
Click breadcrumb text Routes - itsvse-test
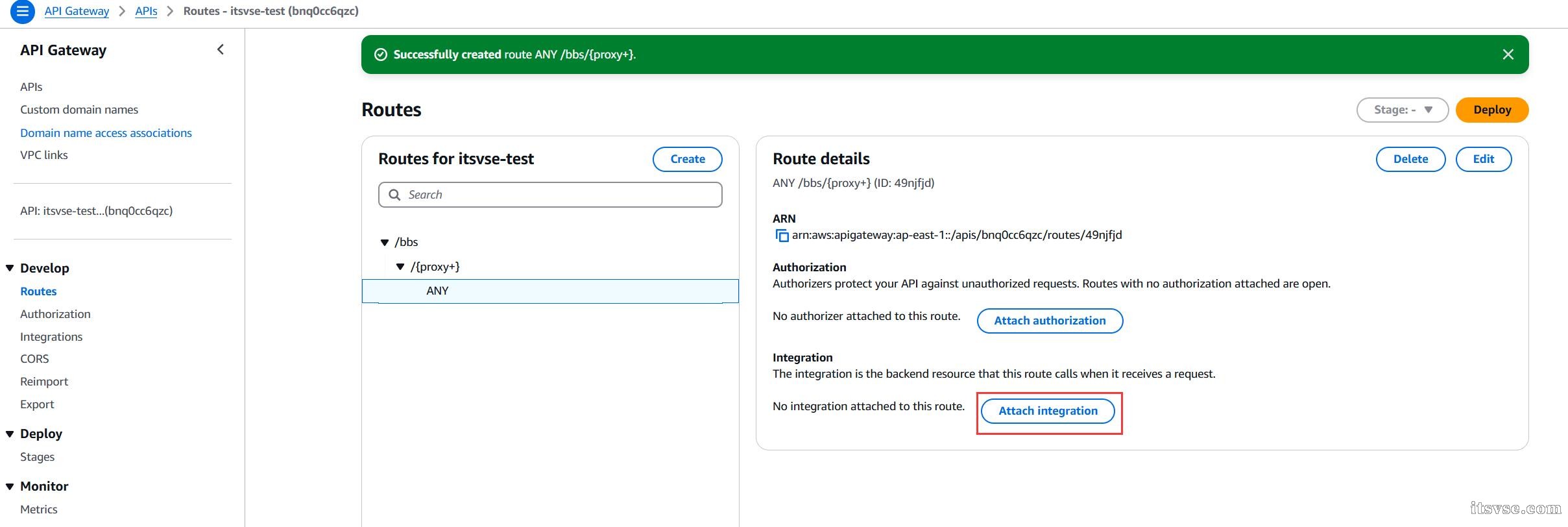coord(271,11)
